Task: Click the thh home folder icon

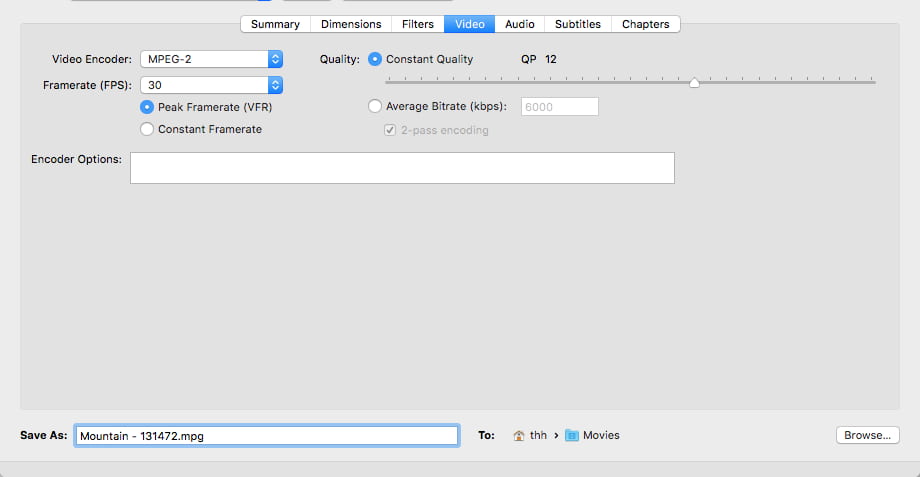Action: point(519,435)
